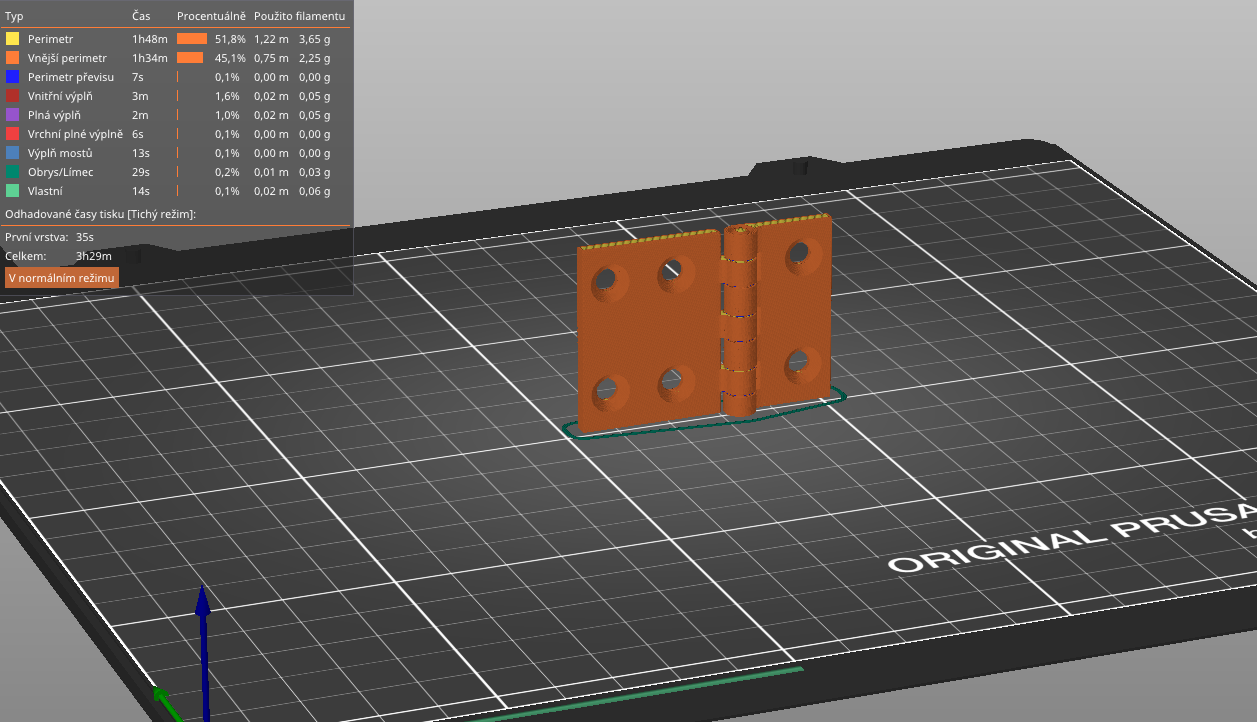Toggle the 'Vnitřní výplň' feature label
This screenshot has height=722, width=1257.
coord(60,95)
